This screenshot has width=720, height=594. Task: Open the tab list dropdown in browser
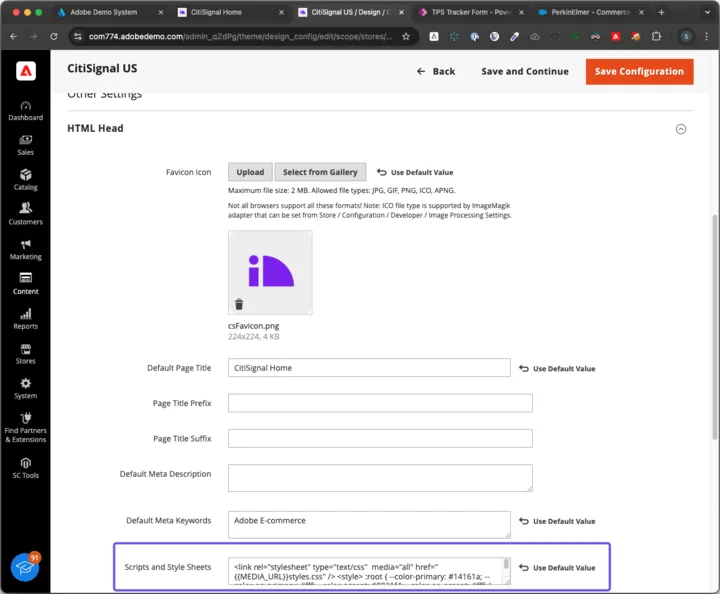coord(707,12)
